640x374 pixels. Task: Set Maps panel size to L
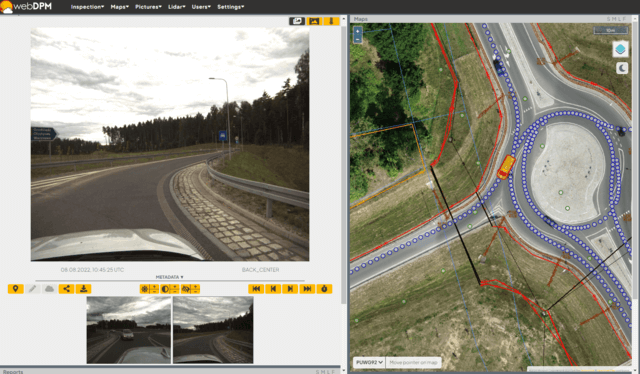[619, 19]
